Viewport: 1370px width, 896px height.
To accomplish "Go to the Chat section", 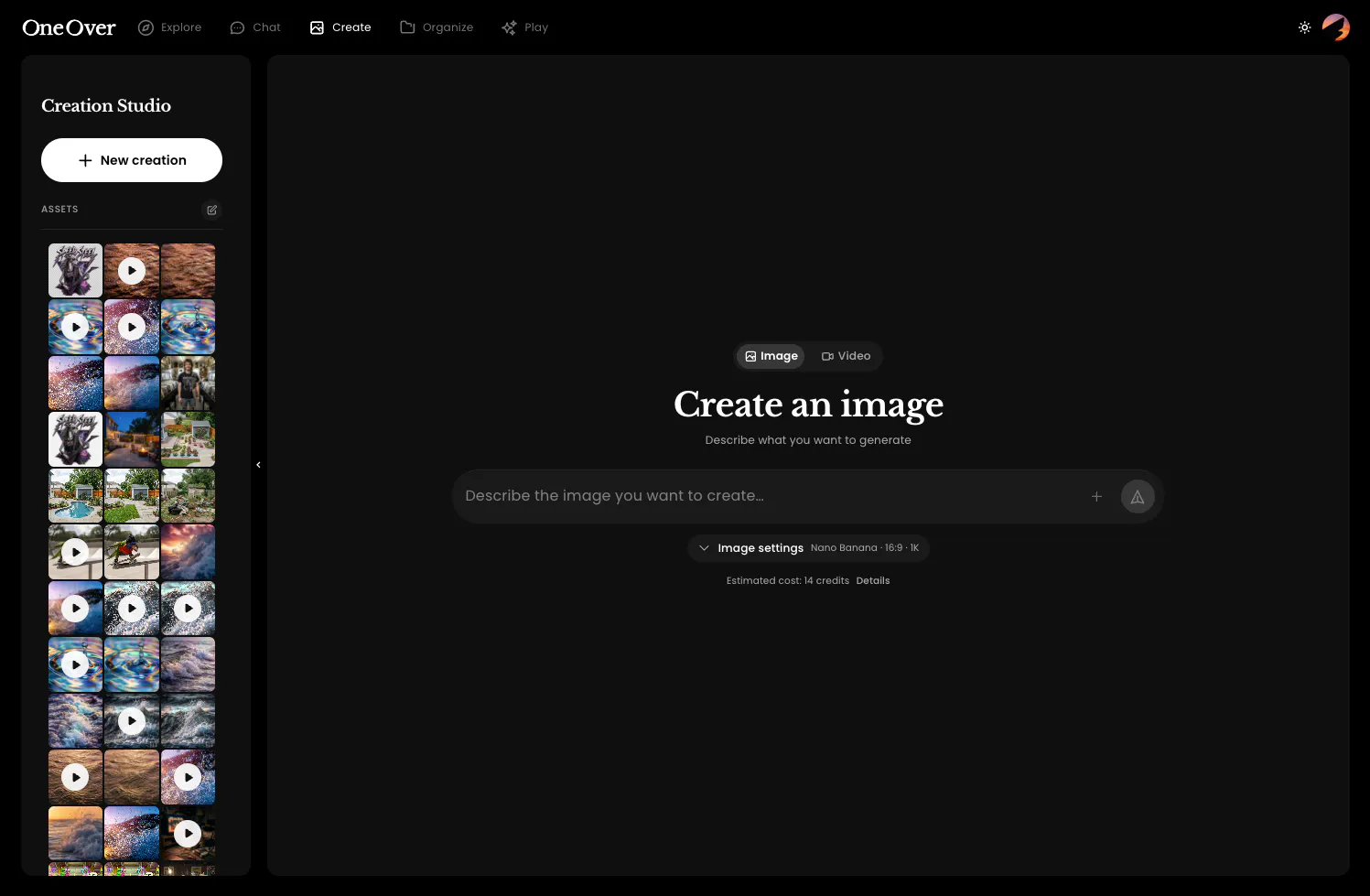I will click(255, 27).
